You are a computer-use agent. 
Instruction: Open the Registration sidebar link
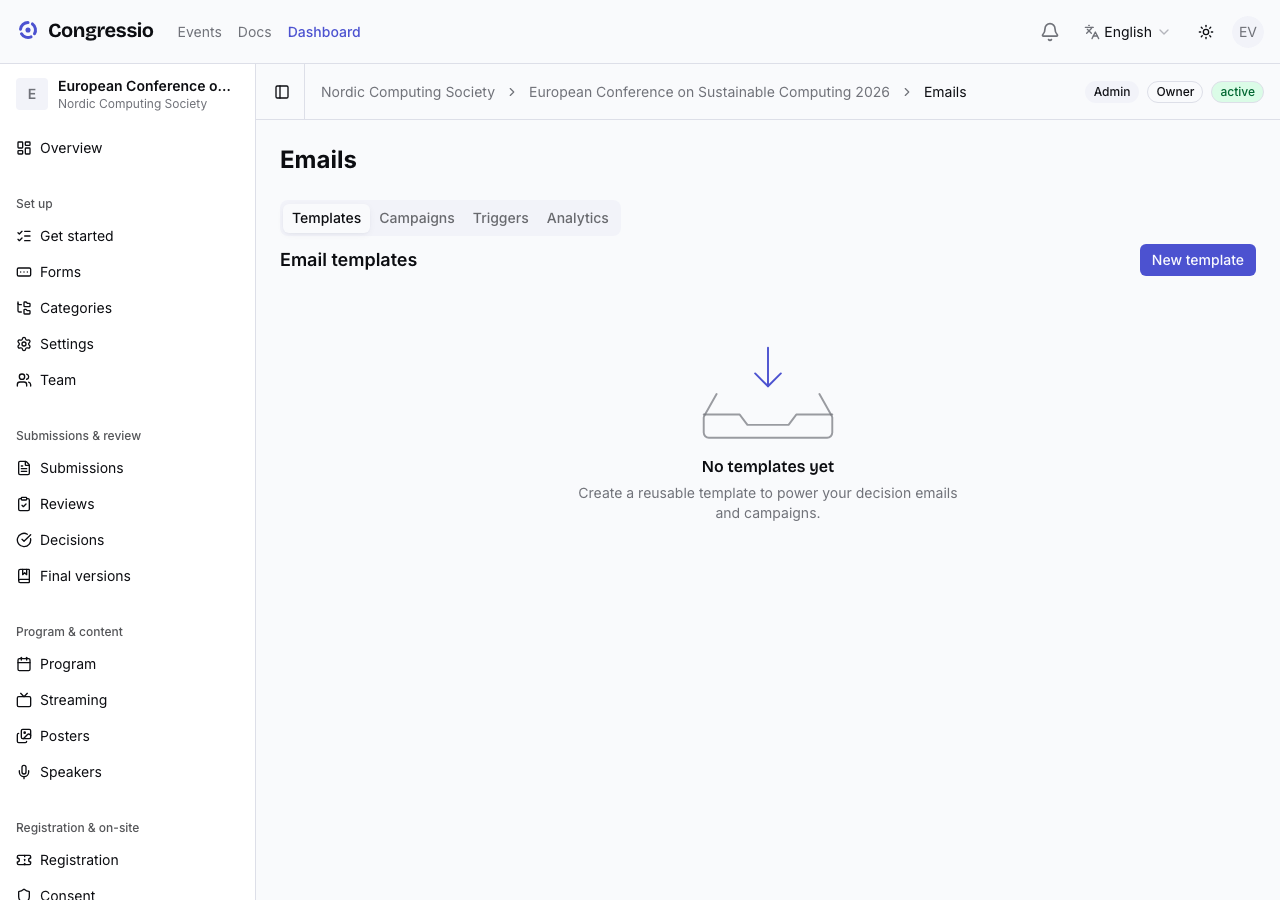tap(128, 860)
